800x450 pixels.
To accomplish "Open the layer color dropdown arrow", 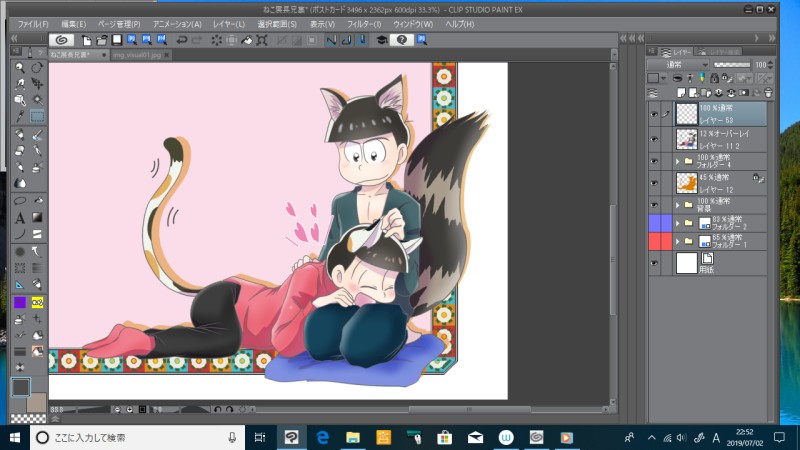I will click(663, 78).
